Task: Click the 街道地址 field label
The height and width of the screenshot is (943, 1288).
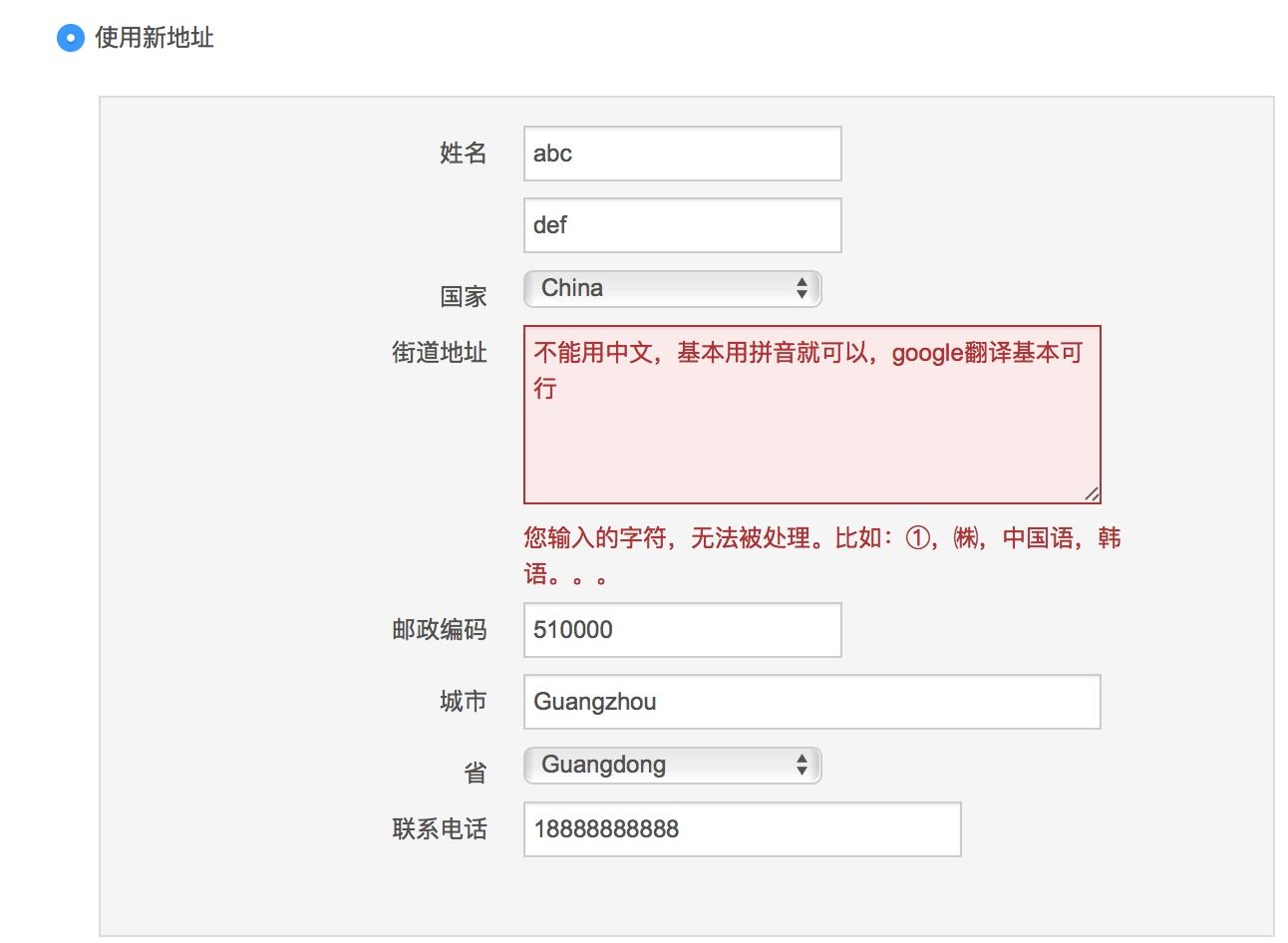Action: [x=440, y=353]
